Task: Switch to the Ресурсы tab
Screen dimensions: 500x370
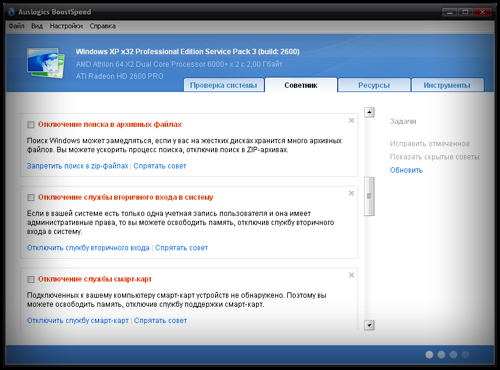Action: click(x=374, y=85)
